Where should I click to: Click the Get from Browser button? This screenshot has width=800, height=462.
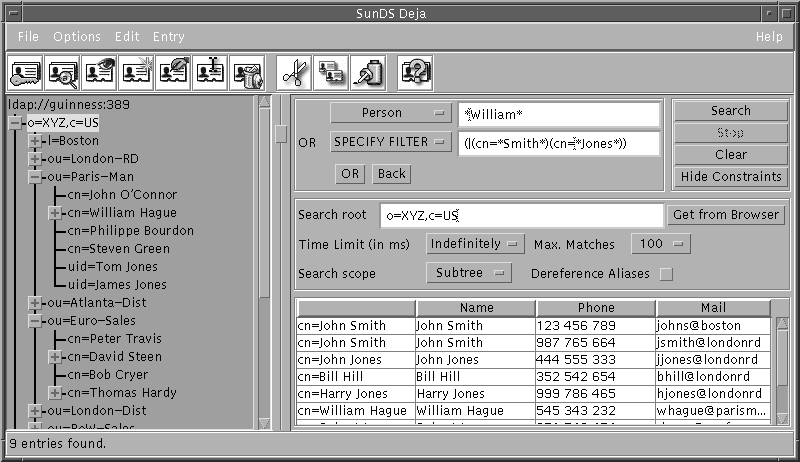tap(726, 215)
